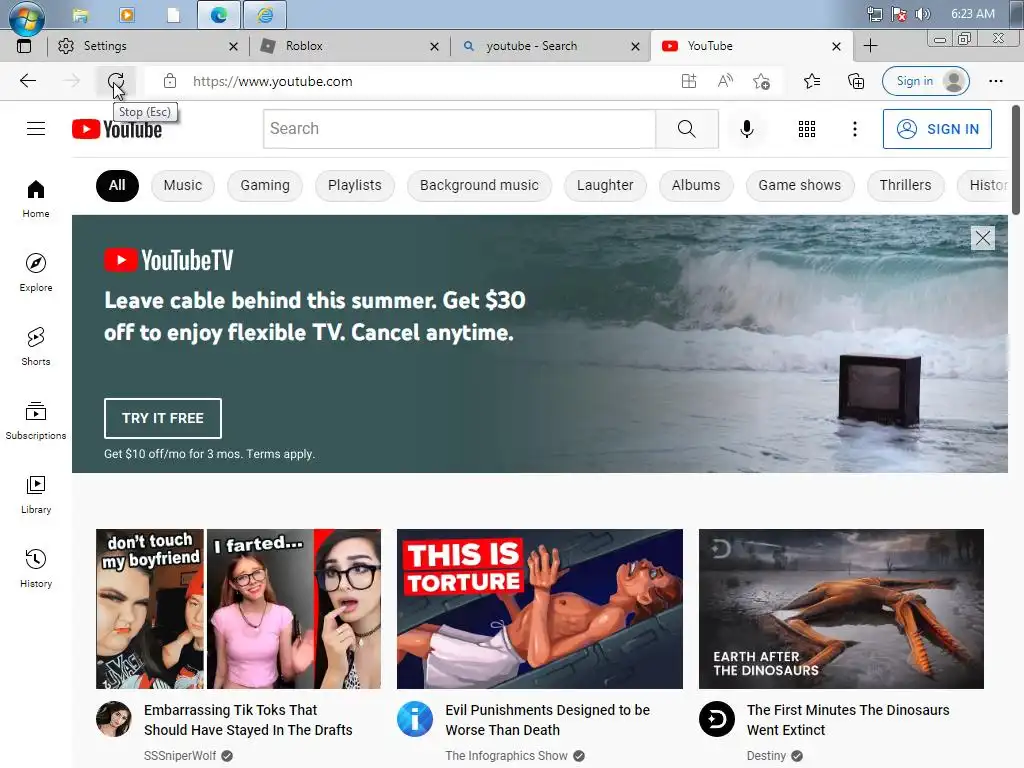This screenshot has height=768, width=1024.
Task: Click the Destiny channel avatar
Action: (x=716, y=719)
